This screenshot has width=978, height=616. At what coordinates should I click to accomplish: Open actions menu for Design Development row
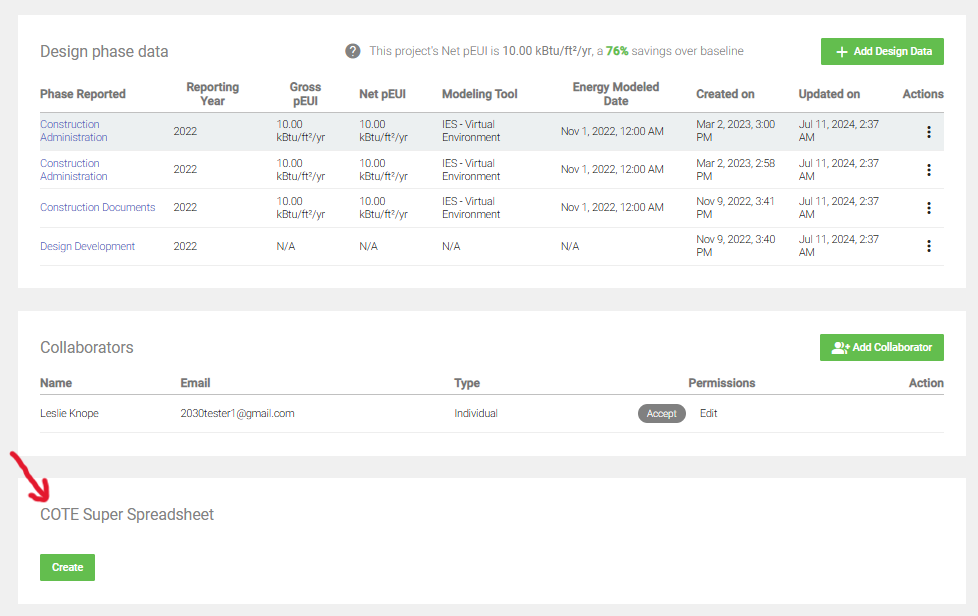929,246
